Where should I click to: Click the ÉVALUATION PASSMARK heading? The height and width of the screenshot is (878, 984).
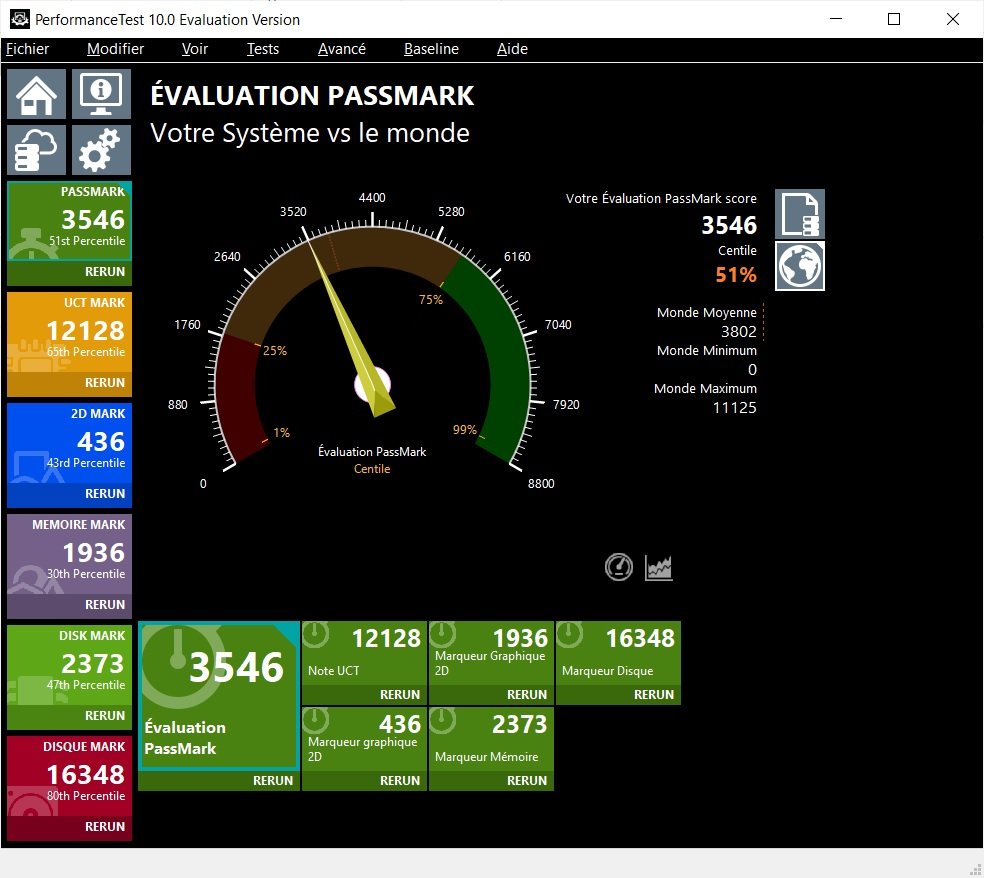click(x=312, y=96)
